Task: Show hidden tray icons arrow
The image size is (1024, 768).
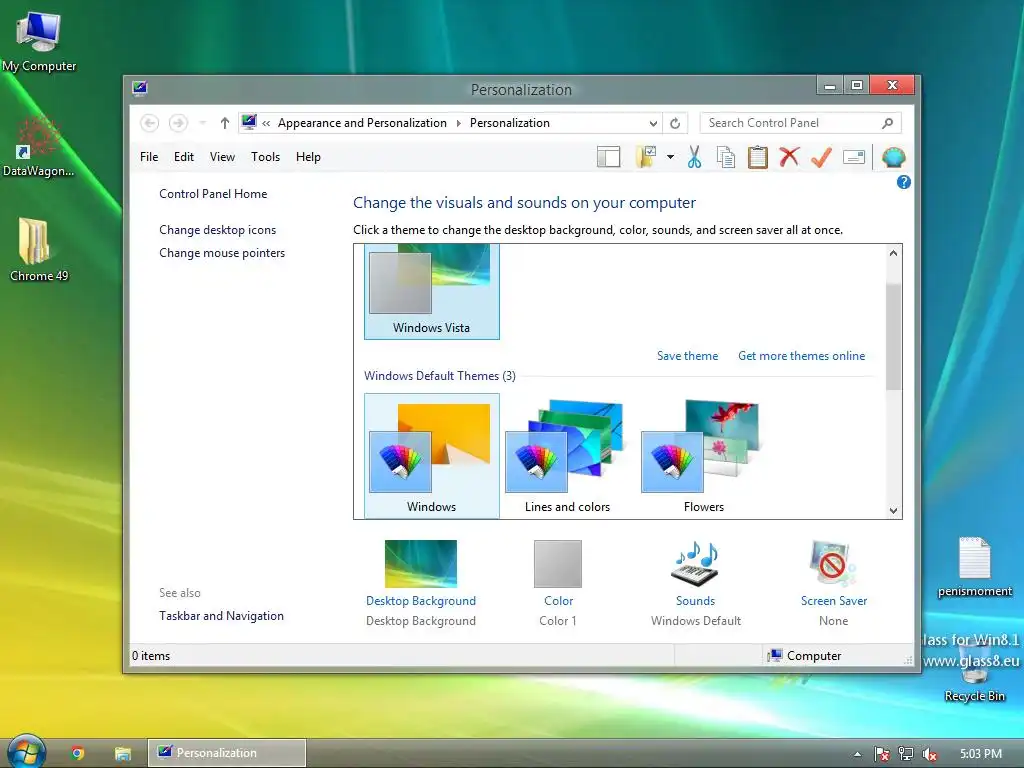Action: click(857, 754)
